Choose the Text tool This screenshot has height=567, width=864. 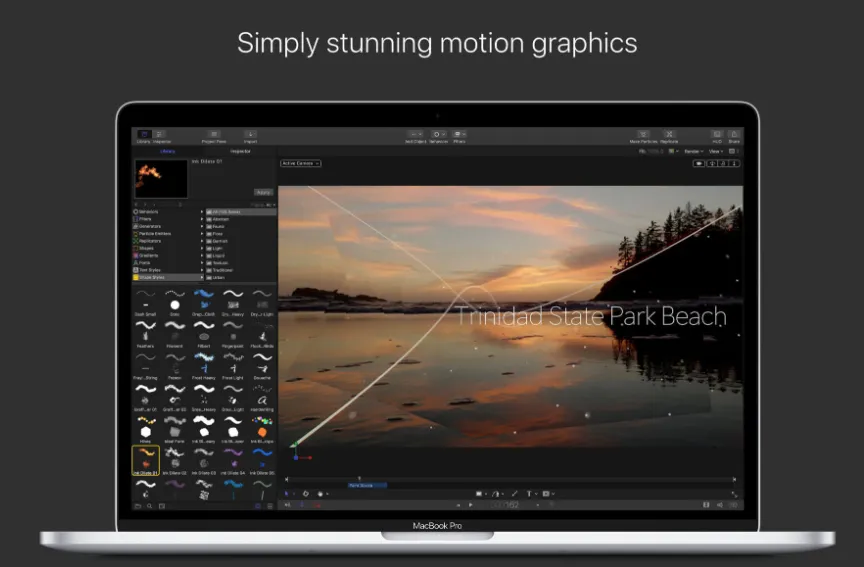[x=529, y=494]
